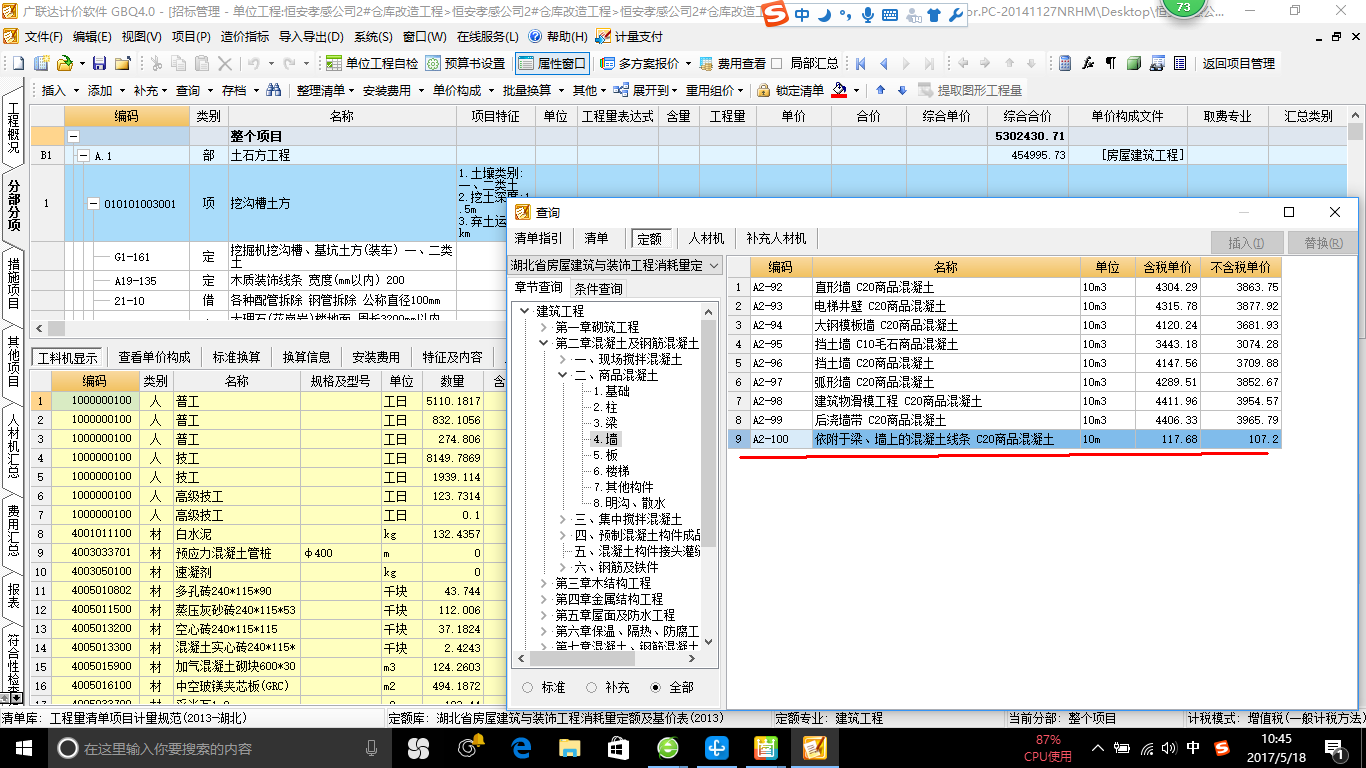Click the Undo arrow icon

[254, 63]
